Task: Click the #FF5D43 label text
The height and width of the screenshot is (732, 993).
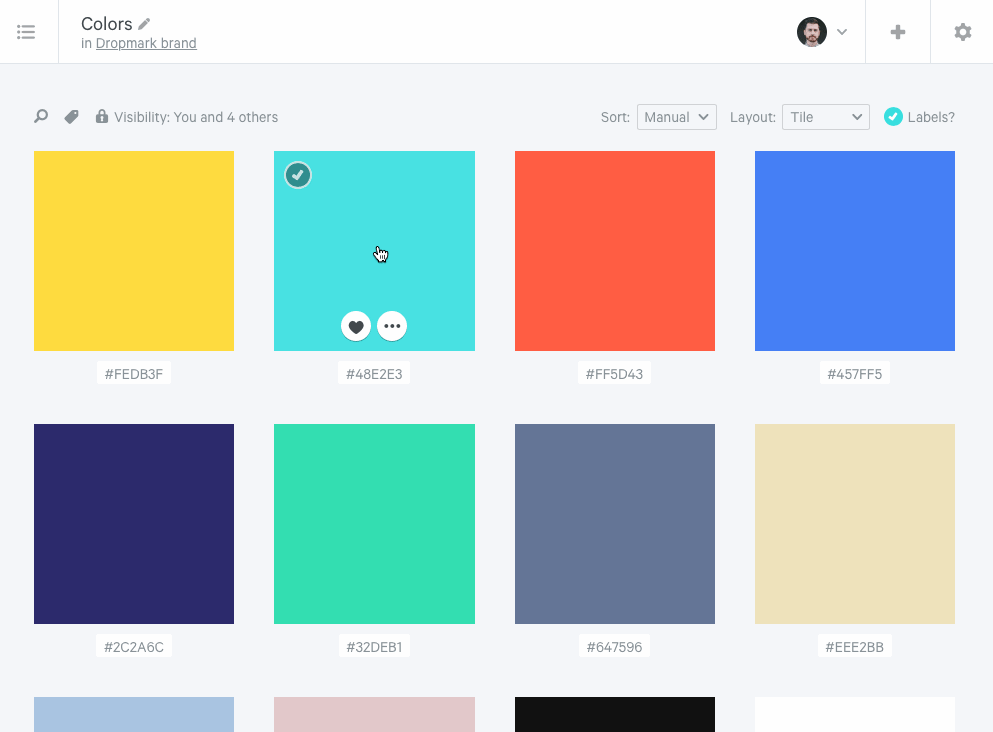Action: 614,374
